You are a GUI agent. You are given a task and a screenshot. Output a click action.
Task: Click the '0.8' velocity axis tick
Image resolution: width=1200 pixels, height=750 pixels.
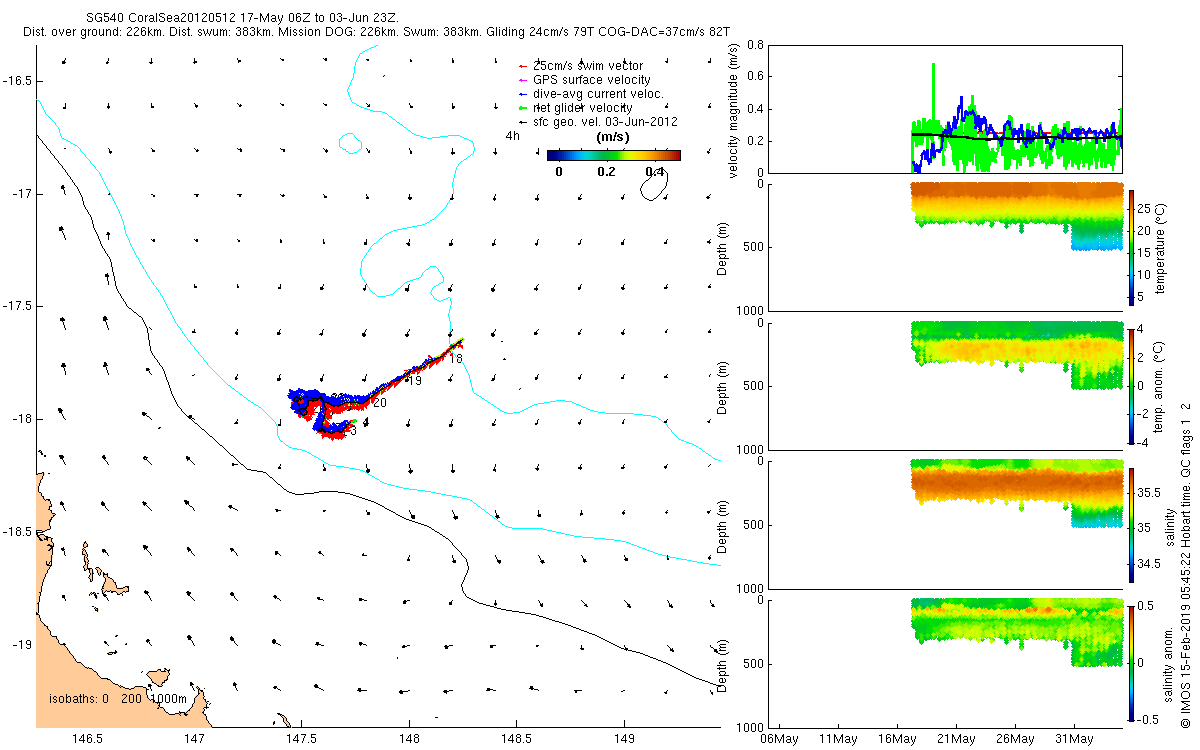click(x=756, y=46)
